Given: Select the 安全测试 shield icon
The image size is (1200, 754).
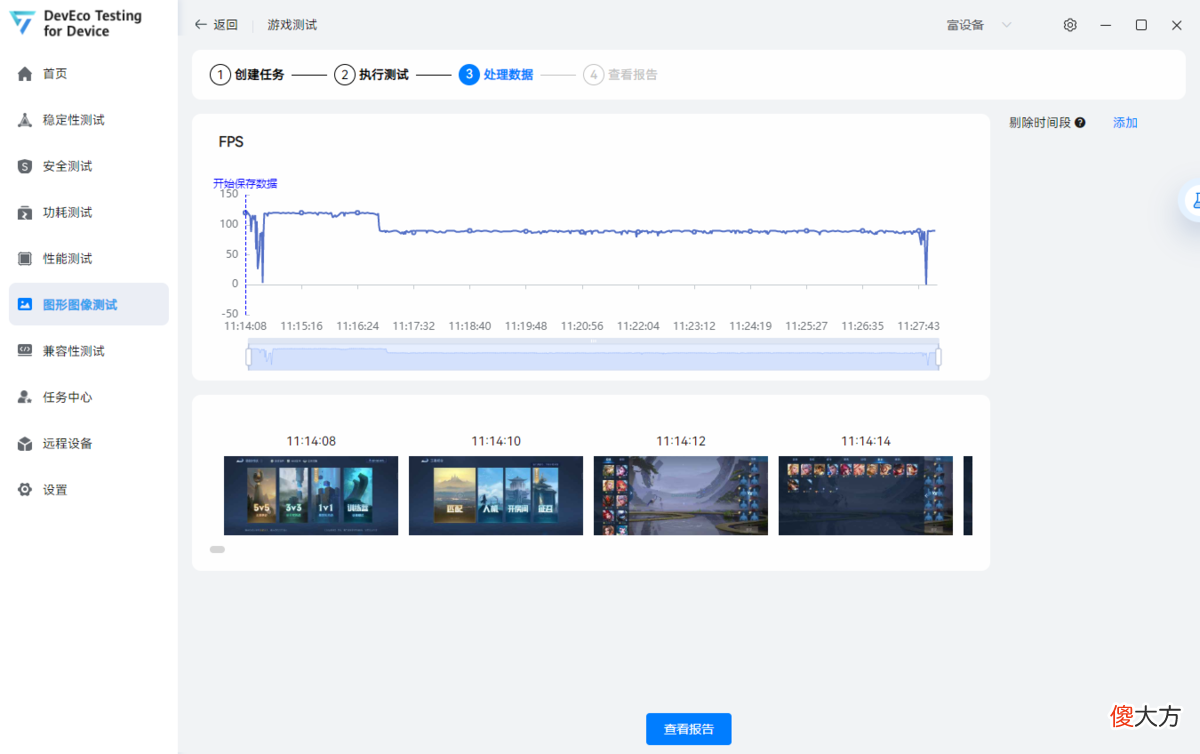Looking at the screenshot, I should [25, 166].
